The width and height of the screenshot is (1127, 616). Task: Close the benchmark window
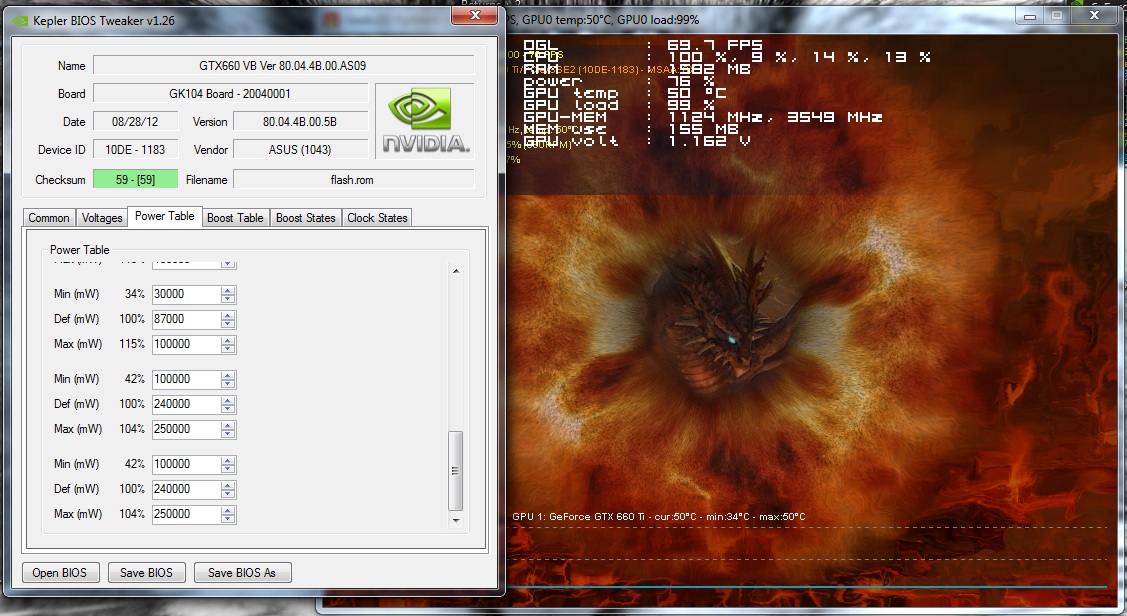pos(1094,16)
